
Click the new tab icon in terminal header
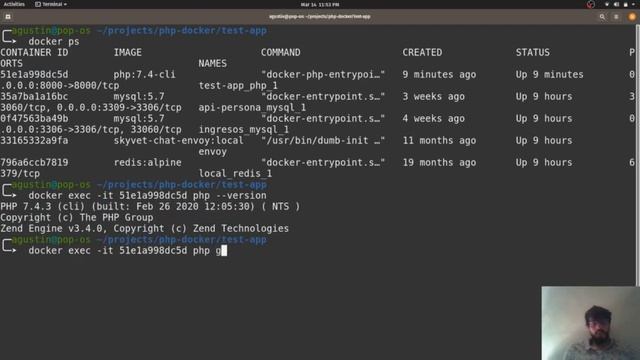point(8,17)
